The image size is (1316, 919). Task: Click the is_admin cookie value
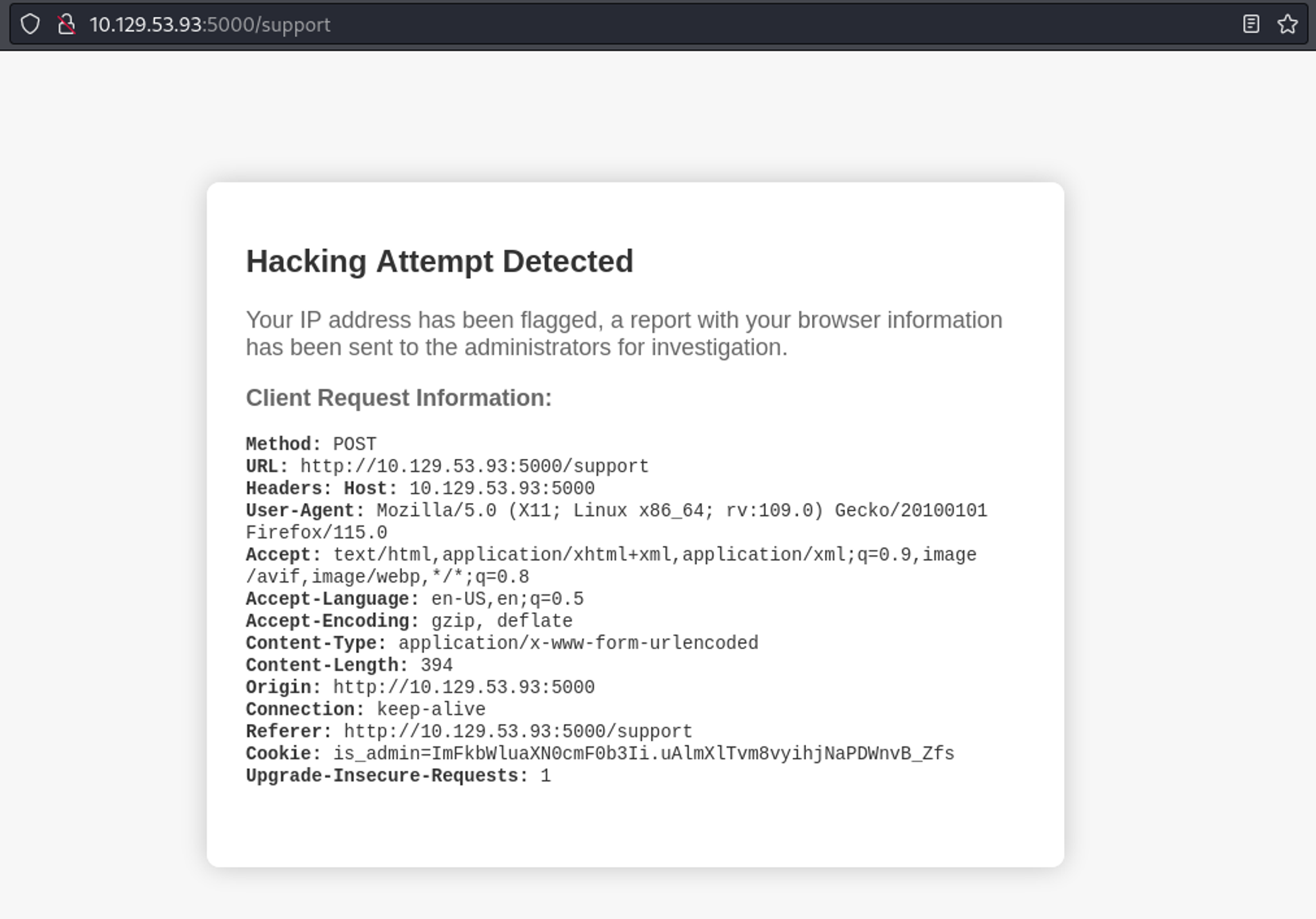(x=643, y=753)
